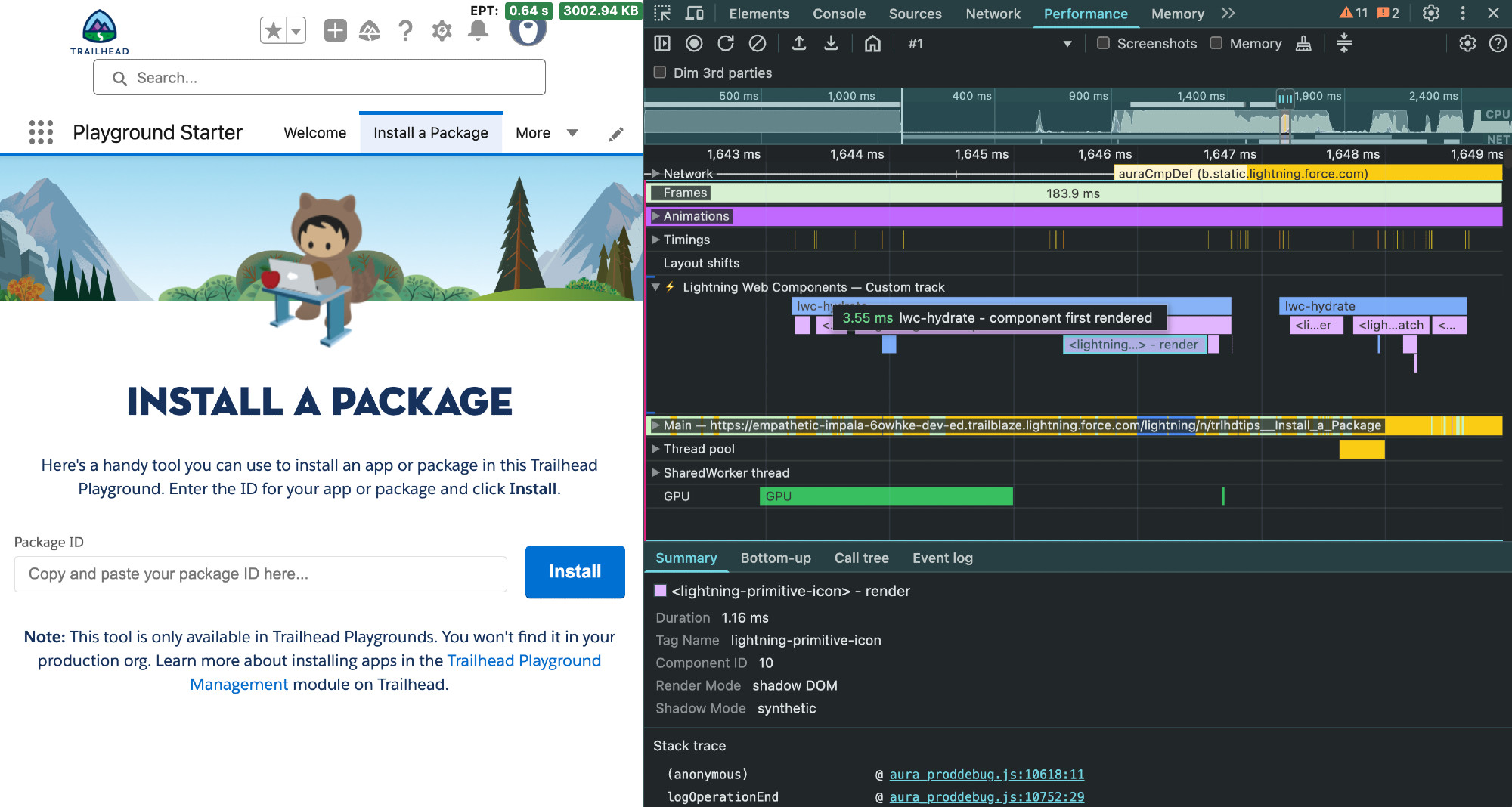
Task: Collapse the Lightning Web Components custom track
Action: (x=655, y=287)
